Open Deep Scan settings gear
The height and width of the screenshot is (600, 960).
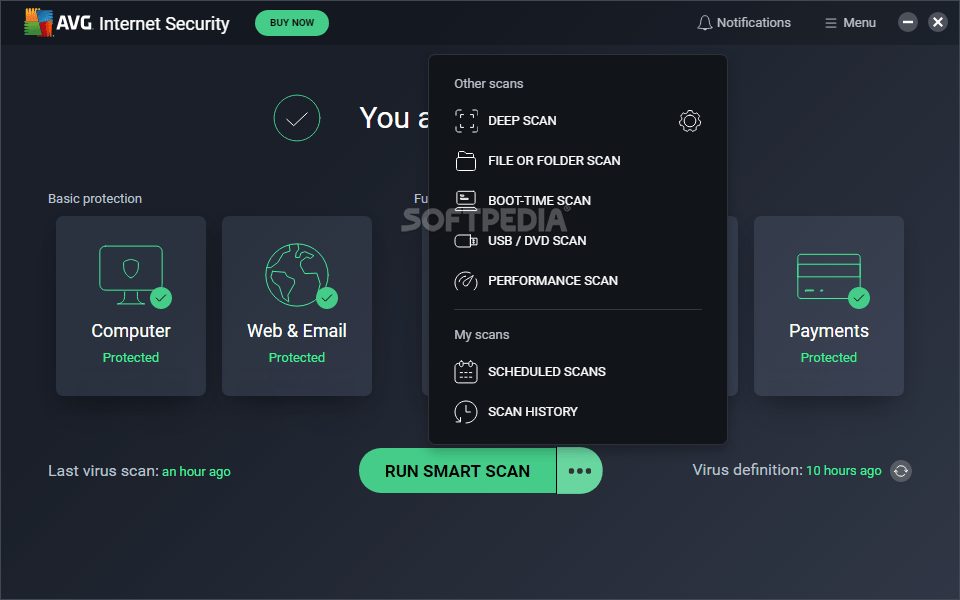689,121
